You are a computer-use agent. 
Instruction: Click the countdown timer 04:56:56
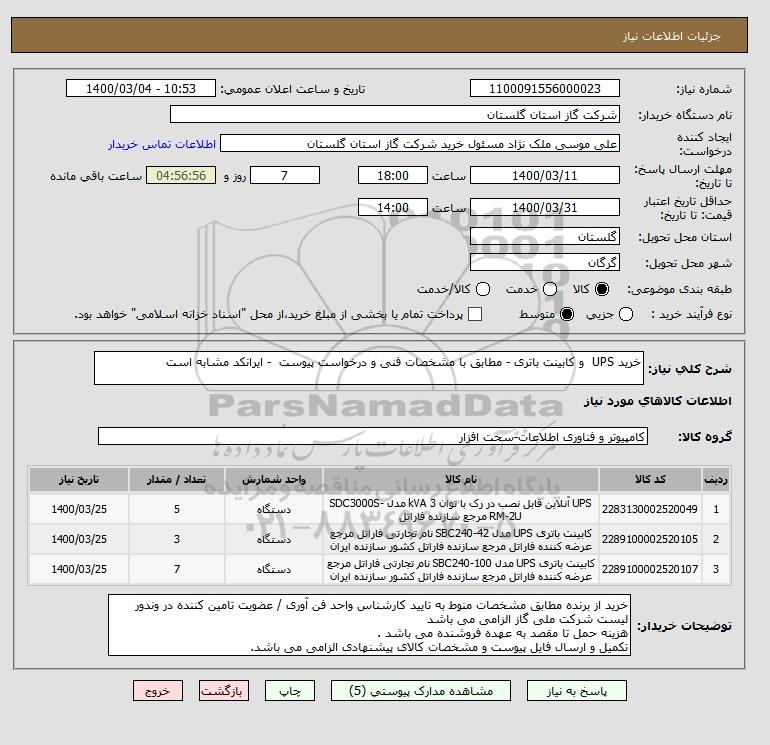tap(181, 175)
